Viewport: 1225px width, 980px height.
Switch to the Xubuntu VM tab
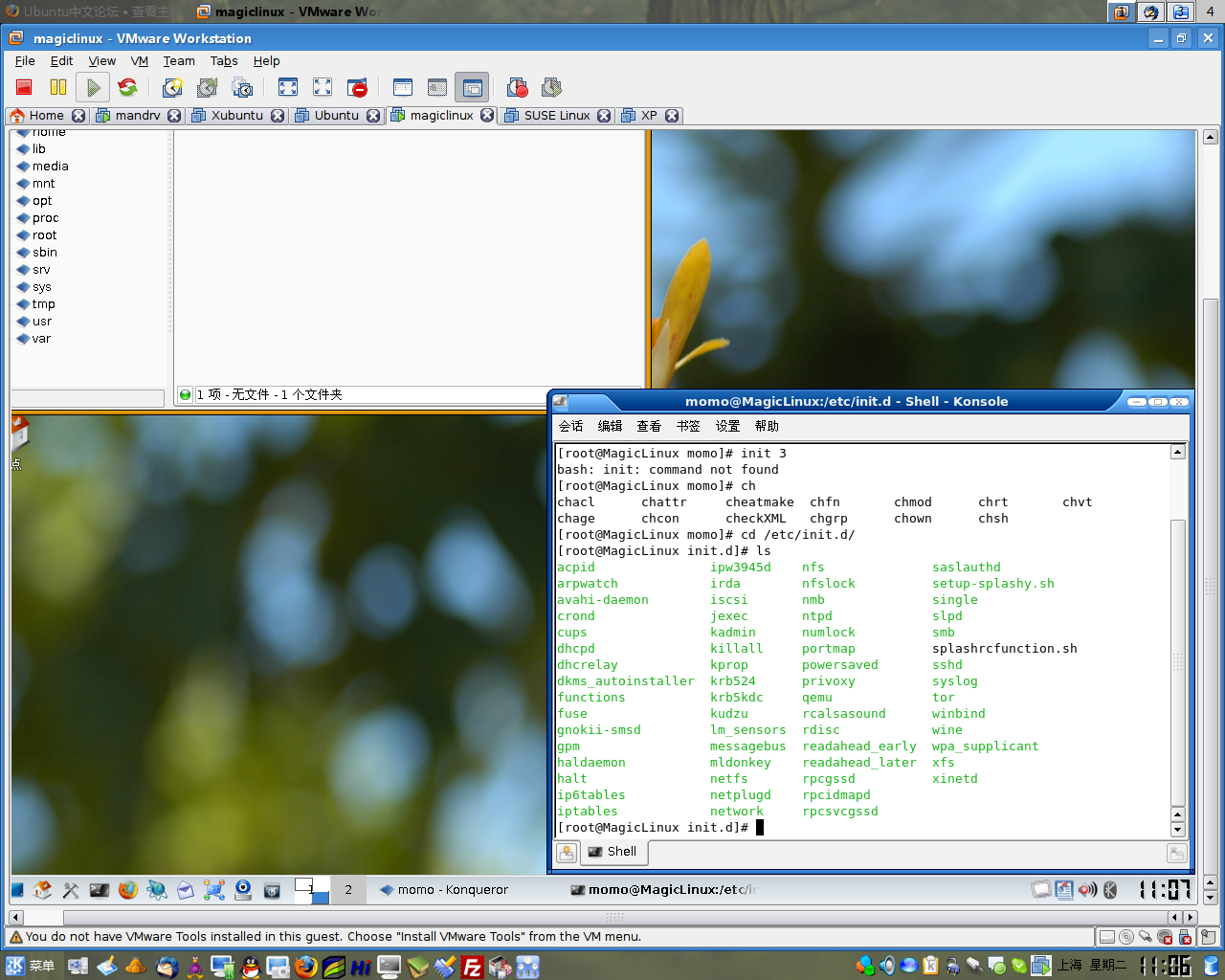point(236,115)
